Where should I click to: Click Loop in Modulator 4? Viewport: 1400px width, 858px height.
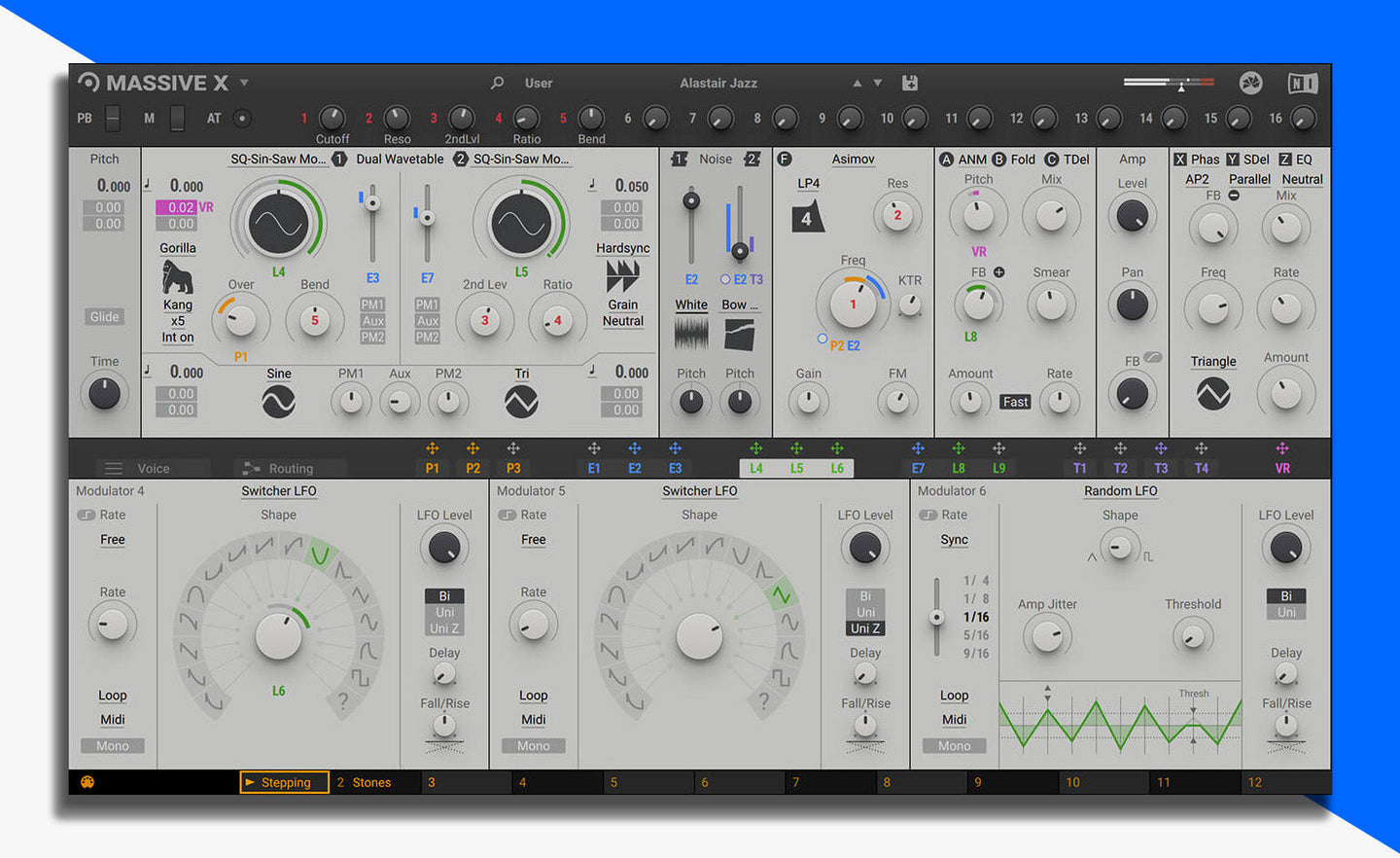click(113, 696)
